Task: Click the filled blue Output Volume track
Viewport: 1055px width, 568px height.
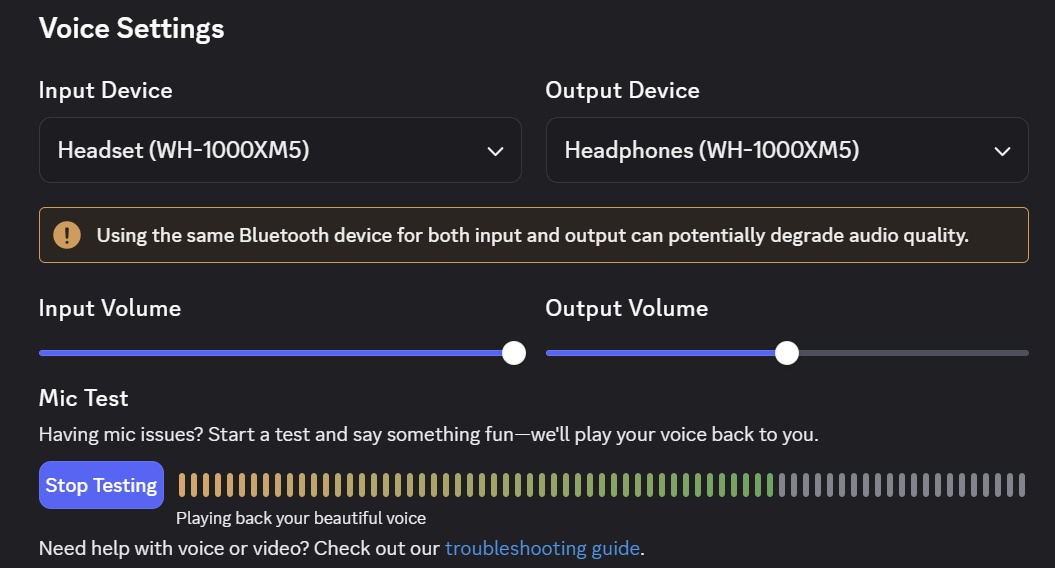Action: (660, 353)
